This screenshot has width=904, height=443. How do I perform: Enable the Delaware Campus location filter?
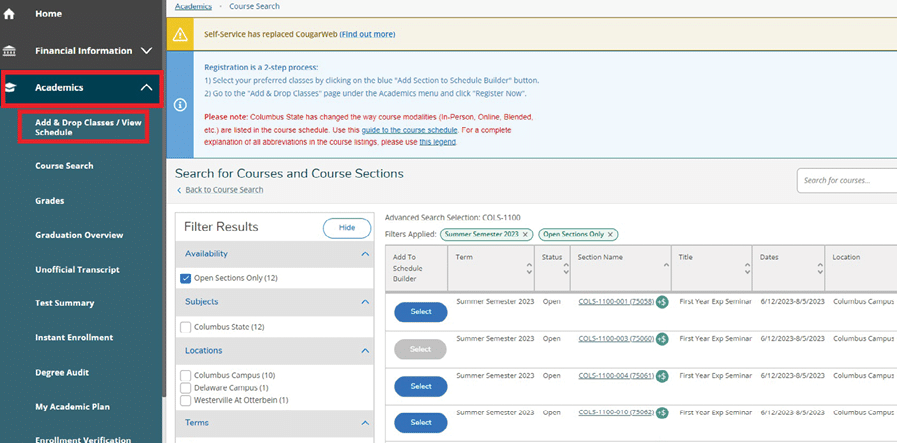pyautogui.click(x=186, y=388)
